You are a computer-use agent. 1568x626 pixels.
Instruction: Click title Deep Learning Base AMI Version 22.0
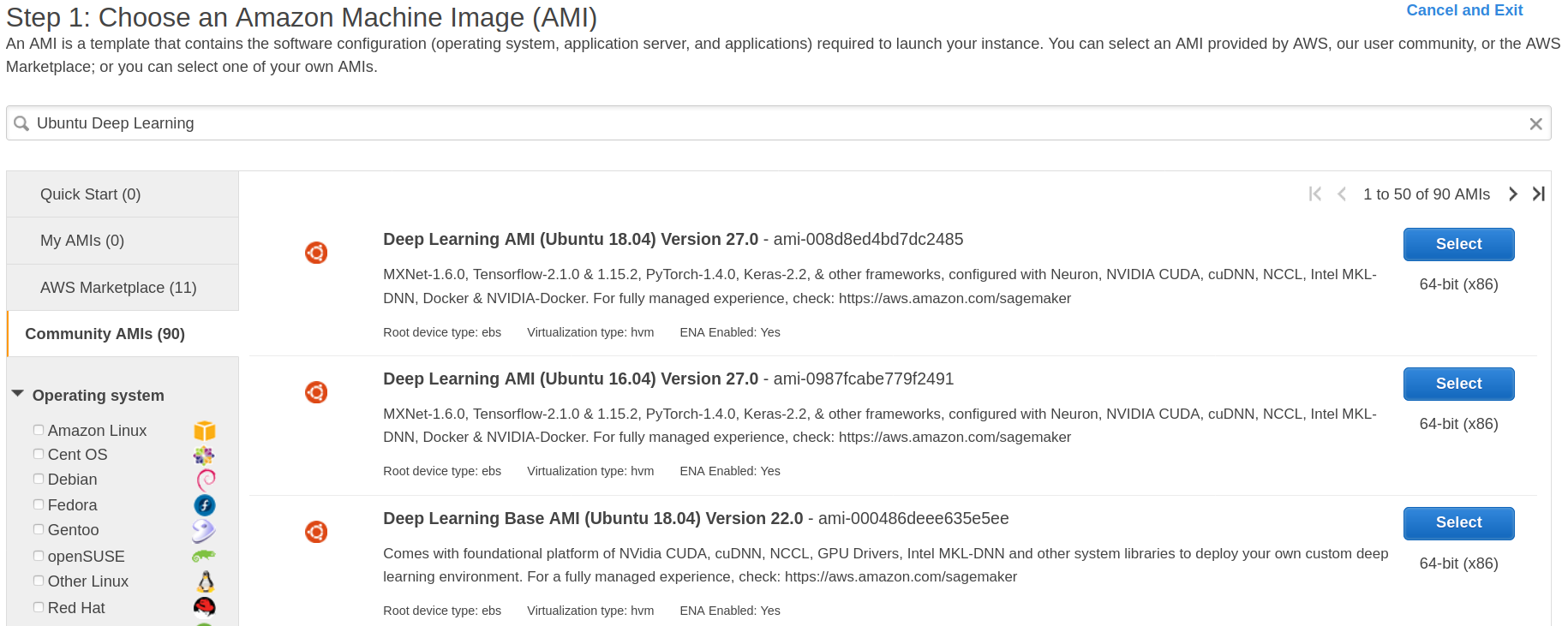593,518
